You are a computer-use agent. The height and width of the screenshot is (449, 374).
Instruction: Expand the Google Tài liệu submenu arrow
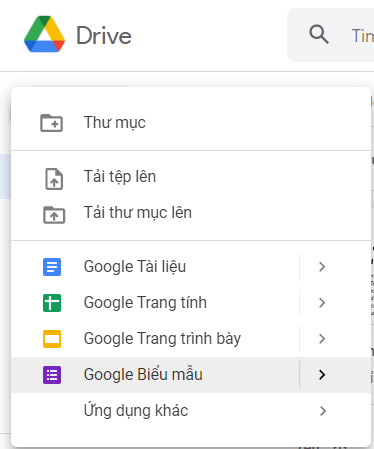pyautogui.click(x=322, y=267)
